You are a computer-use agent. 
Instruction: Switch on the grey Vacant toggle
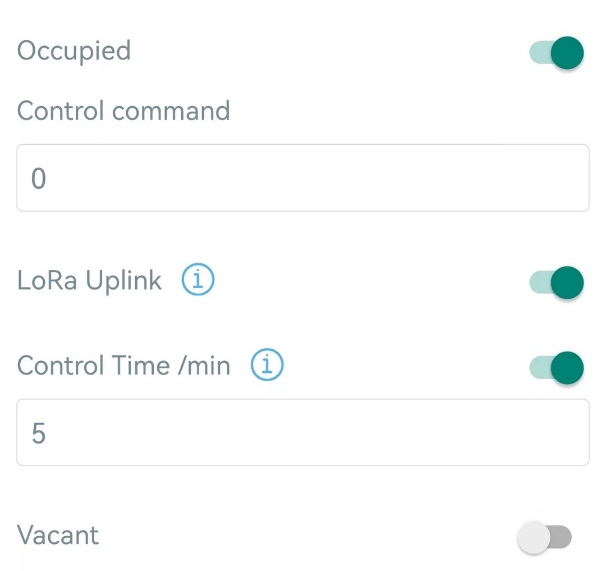click(x=545, y=538)
